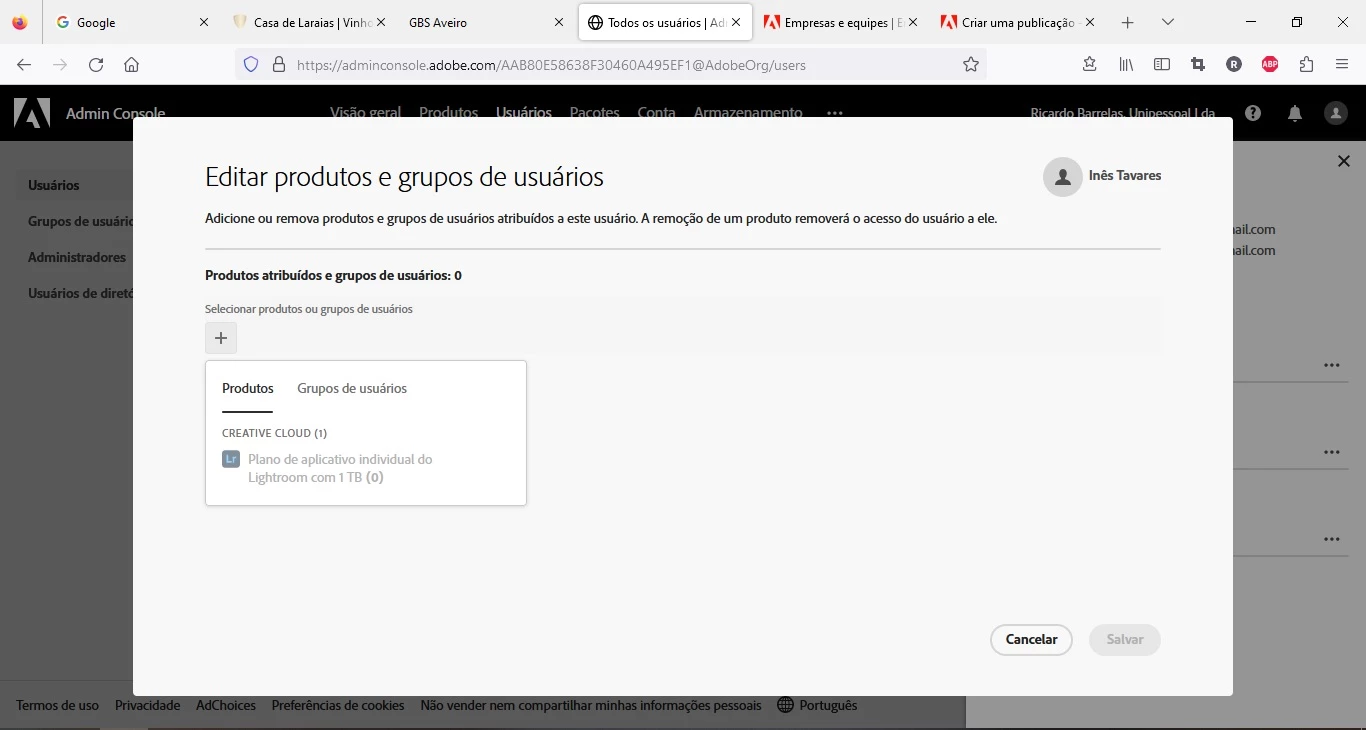
Task: Open the Adblock Plus extension icon
Action: (1270, 65)
